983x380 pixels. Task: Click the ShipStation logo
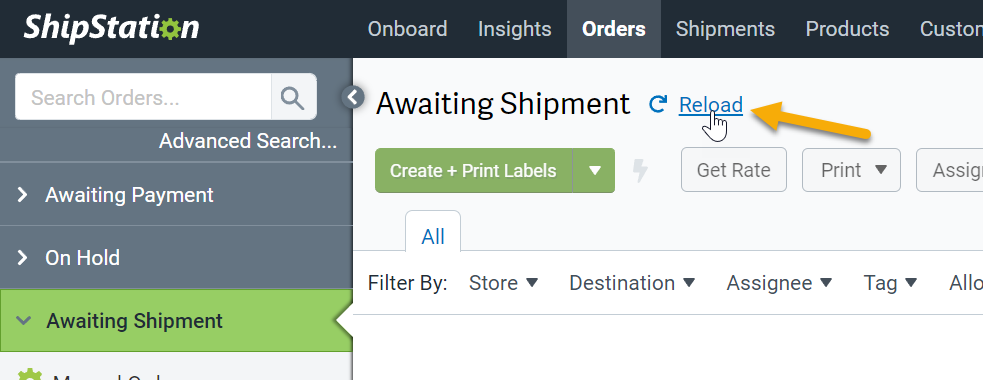(x=111, y=28)
